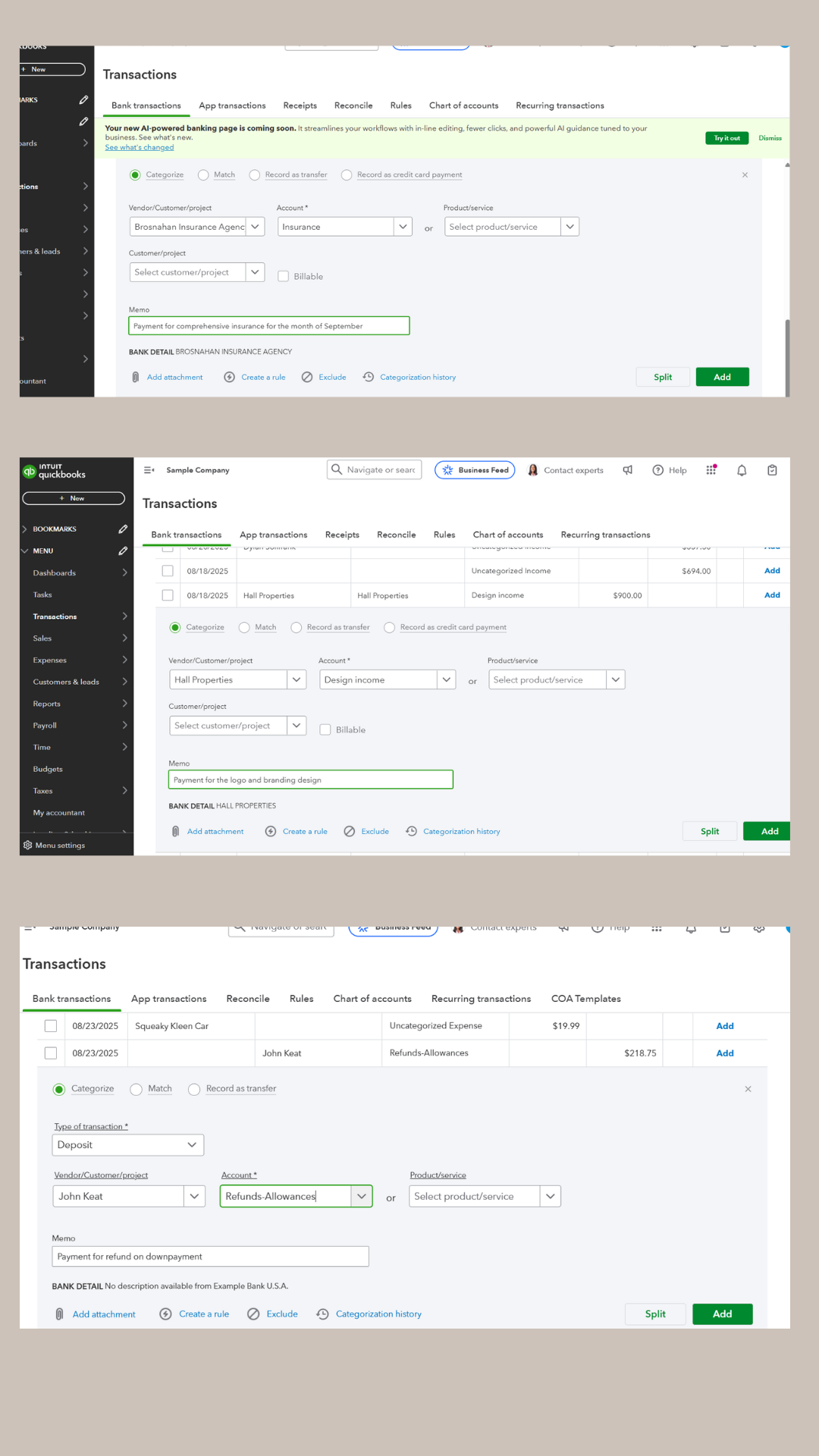Click Add link in the Squeaky Kleen Car row
Viewport: 819px width, 1456px height.
coord(725,1026)
